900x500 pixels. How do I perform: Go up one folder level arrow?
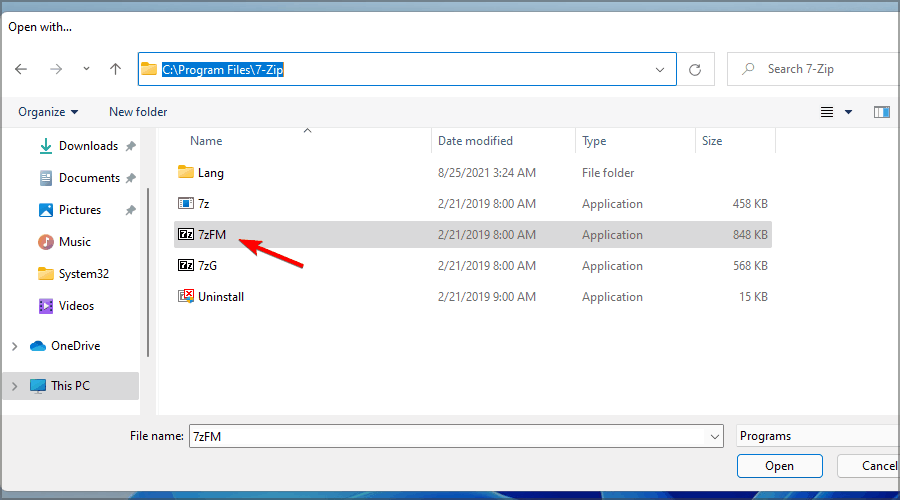pyautogui.click(x=115, y=69)
